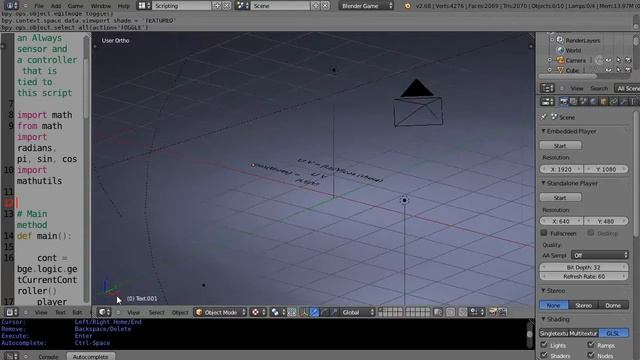Open the screen layout browse icon
The width and height of the screenshot is (640, 360).
[144, 6]
